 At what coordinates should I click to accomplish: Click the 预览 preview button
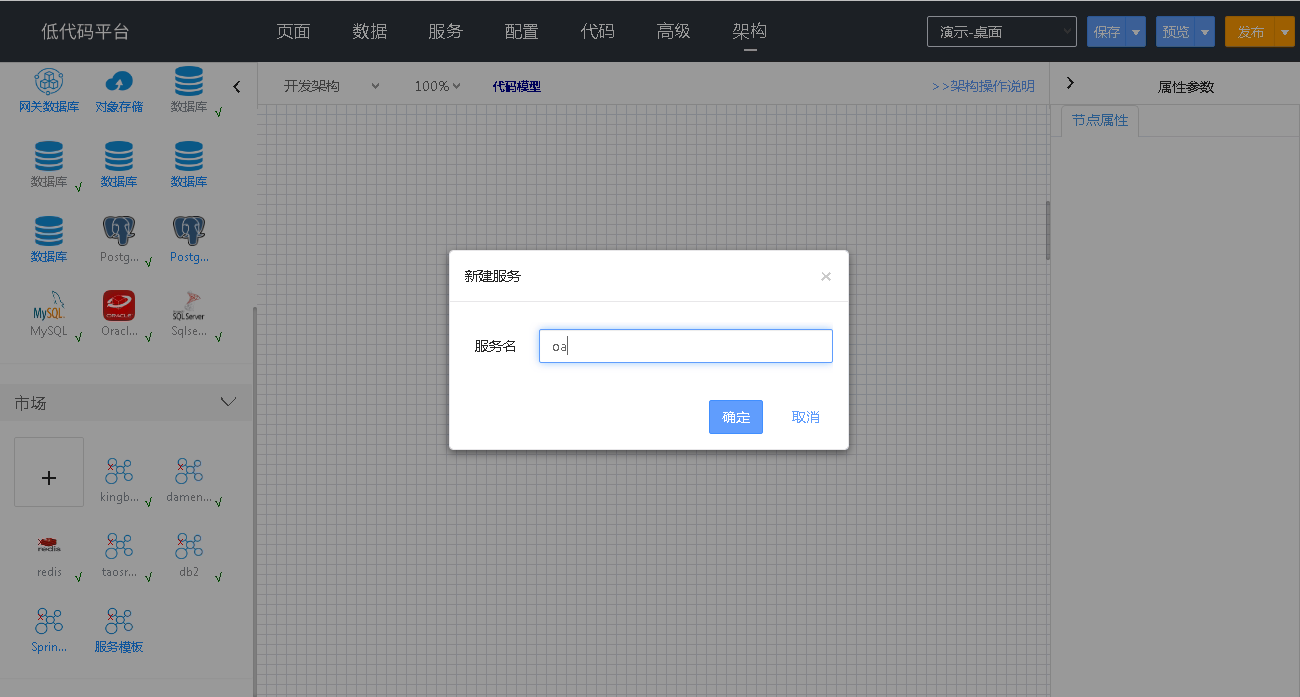click(x=1176, y=32)
